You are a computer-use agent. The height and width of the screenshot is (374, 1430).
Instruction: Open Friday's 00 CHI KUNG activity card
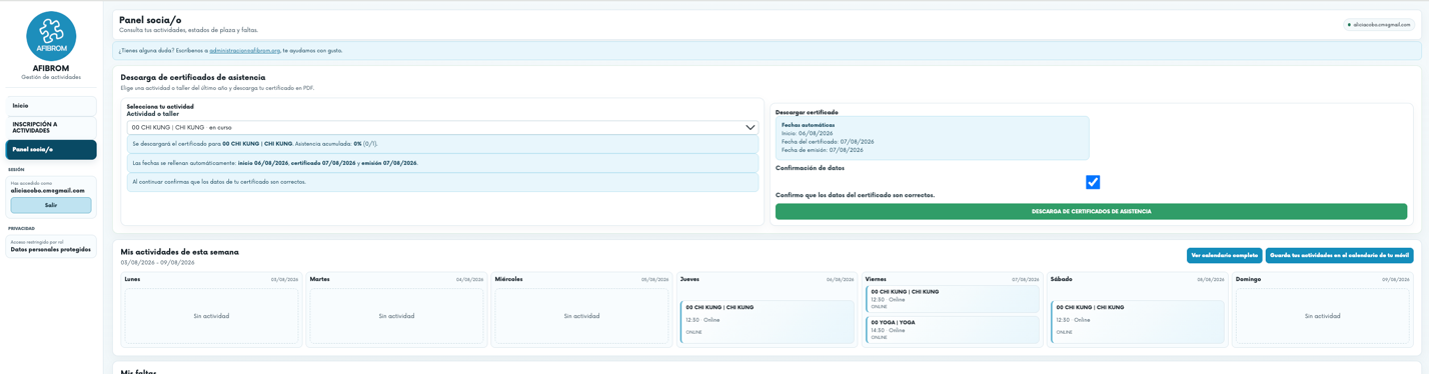pyautogui.click(x=952, y=299)
